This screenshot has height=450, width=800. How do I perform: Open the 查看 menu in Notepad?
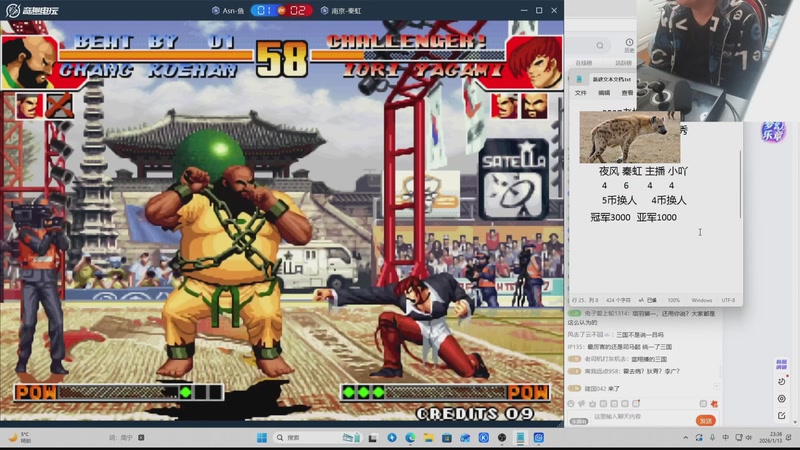click(x=627, y=93)
